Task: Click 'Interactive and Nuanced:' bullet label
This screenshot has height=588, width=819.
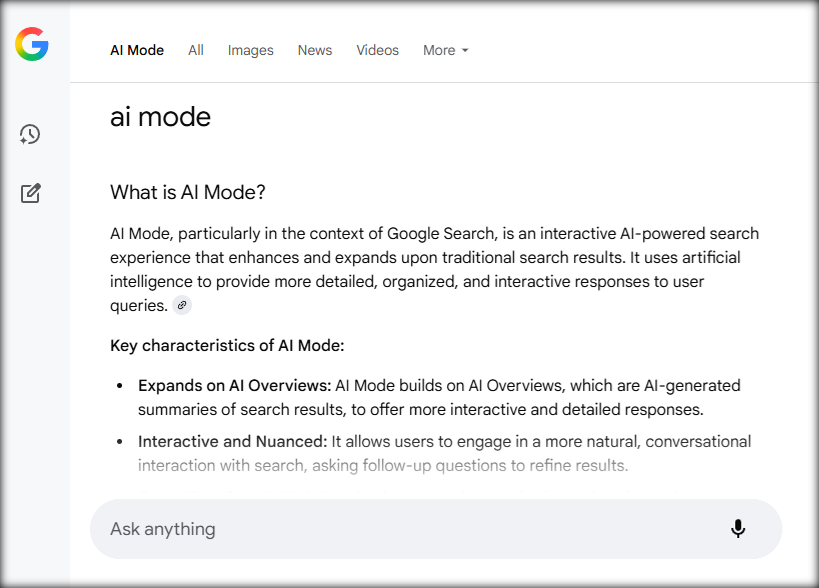Action: click(x=232, y=441)
